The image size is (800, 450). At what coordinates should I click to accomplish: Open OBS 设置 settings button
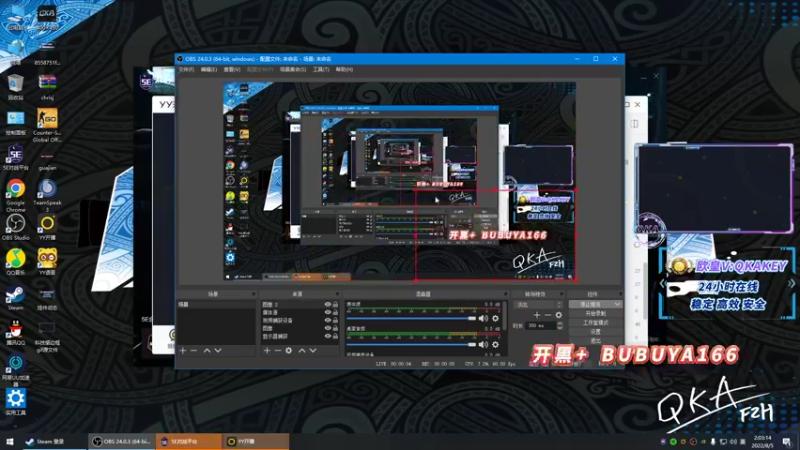click(x=595, y=332)
